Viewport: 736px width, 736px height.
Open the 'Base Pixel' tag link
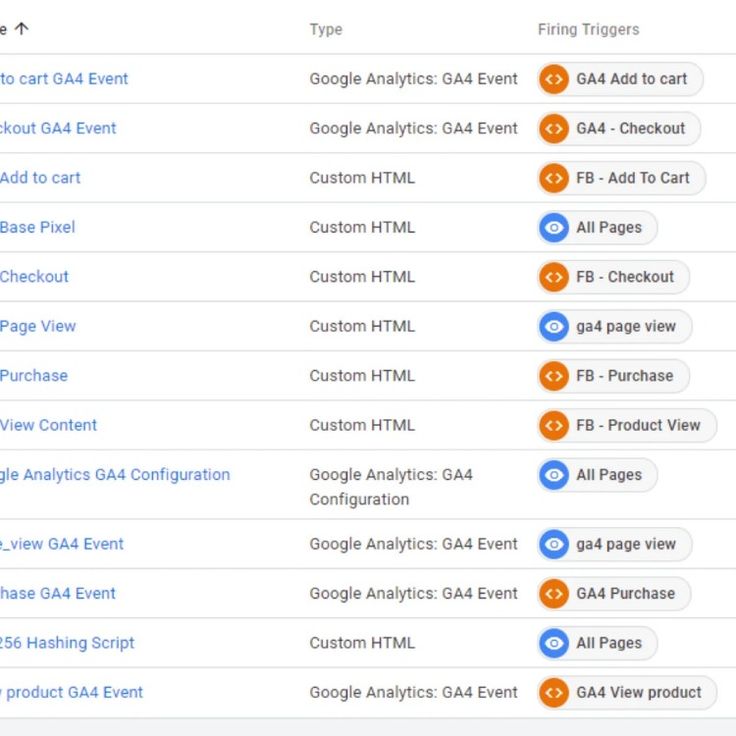point(38,227)
